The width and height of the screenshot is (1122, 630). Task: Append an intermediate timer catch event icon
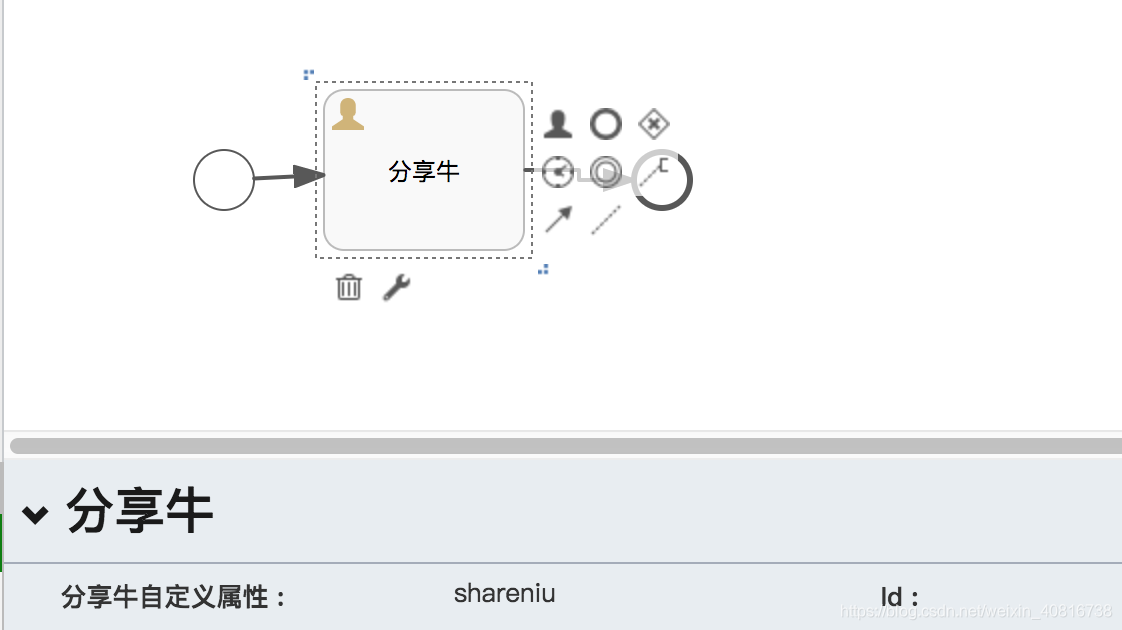click(x=558, y=172)
